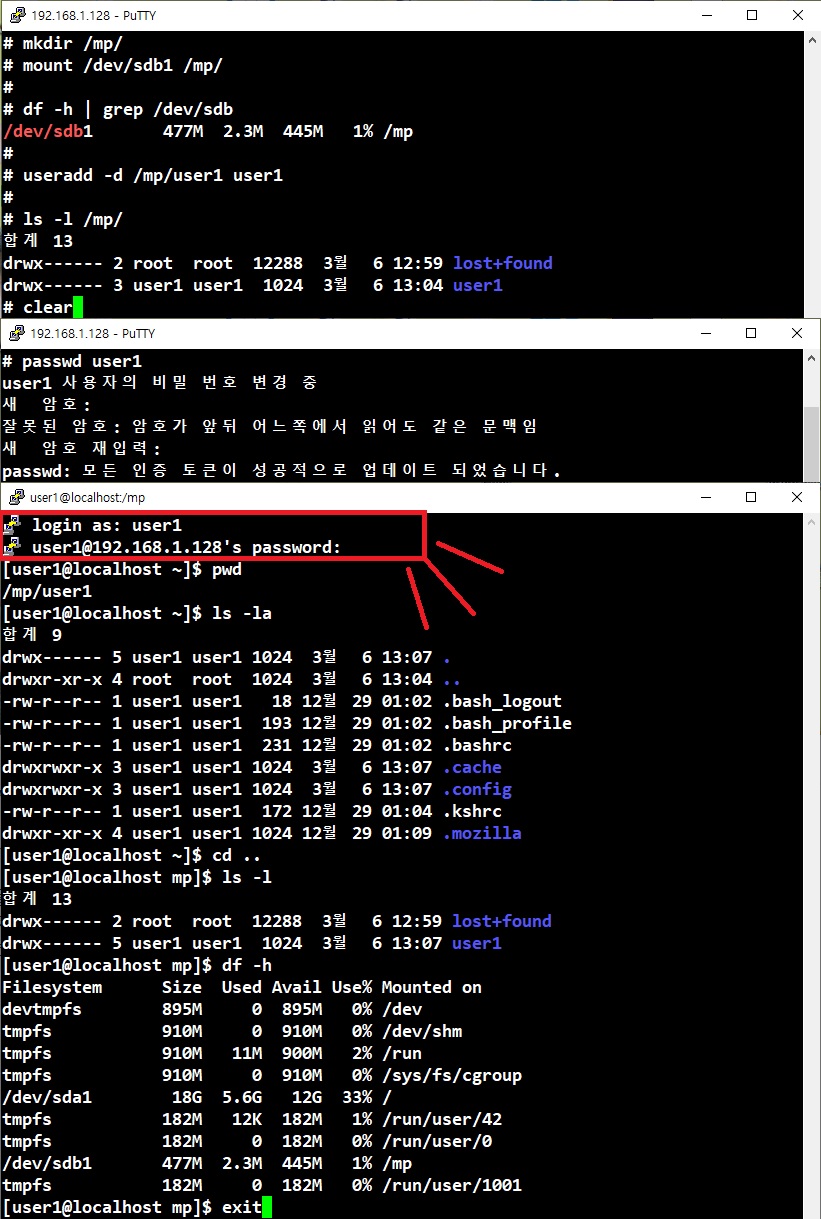This screenshot has width=821, height=1219.
Task: Click the 'passwd user1' command line
Action: [x=72, y=360]
